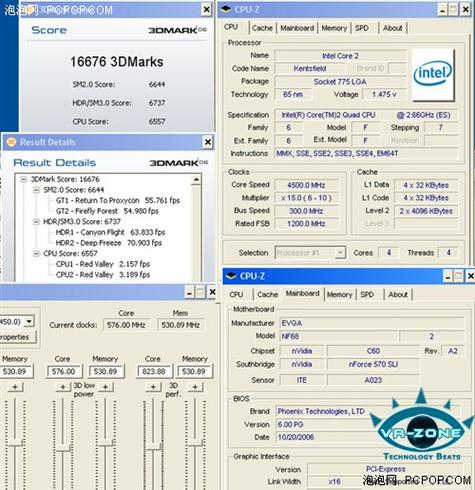Click the Result Details window title icon
The width and height of the screenshot is (475, 490).
tap(11, 142)
